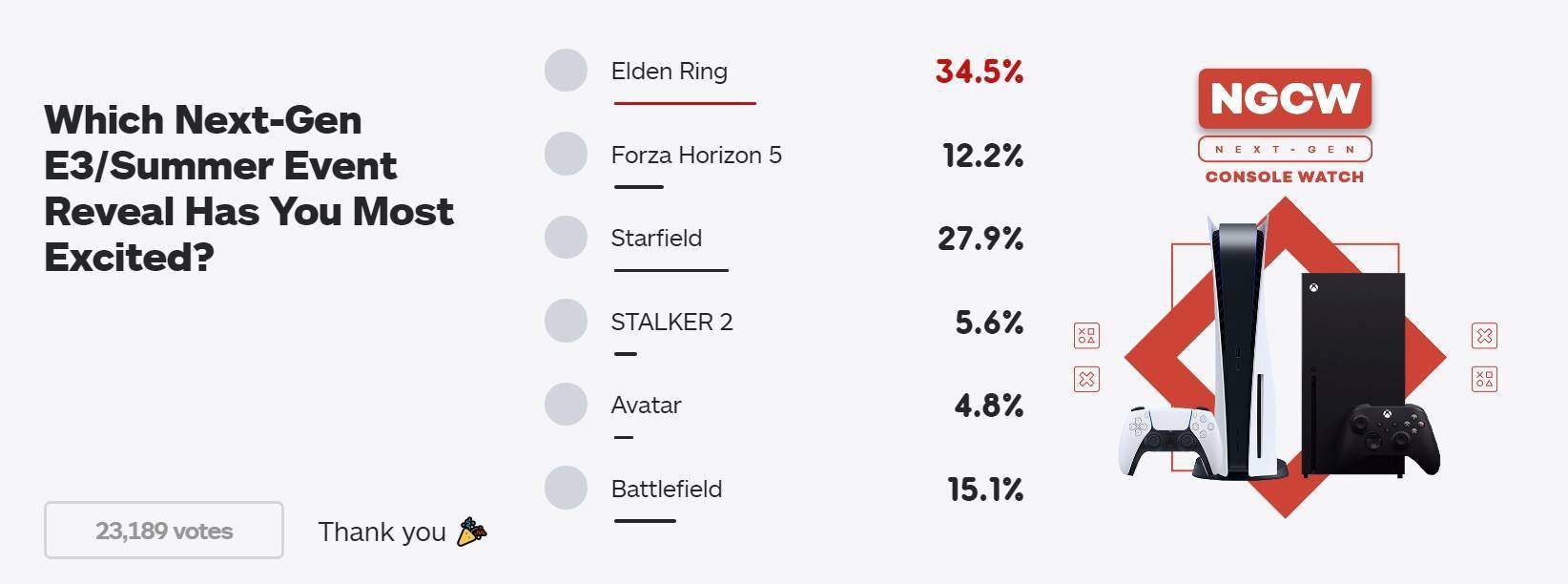The image size is (1568, 584).
Task: Select the Forza Horizon 5 radio button
Action: pyautogui.click(x=566, y=155)
